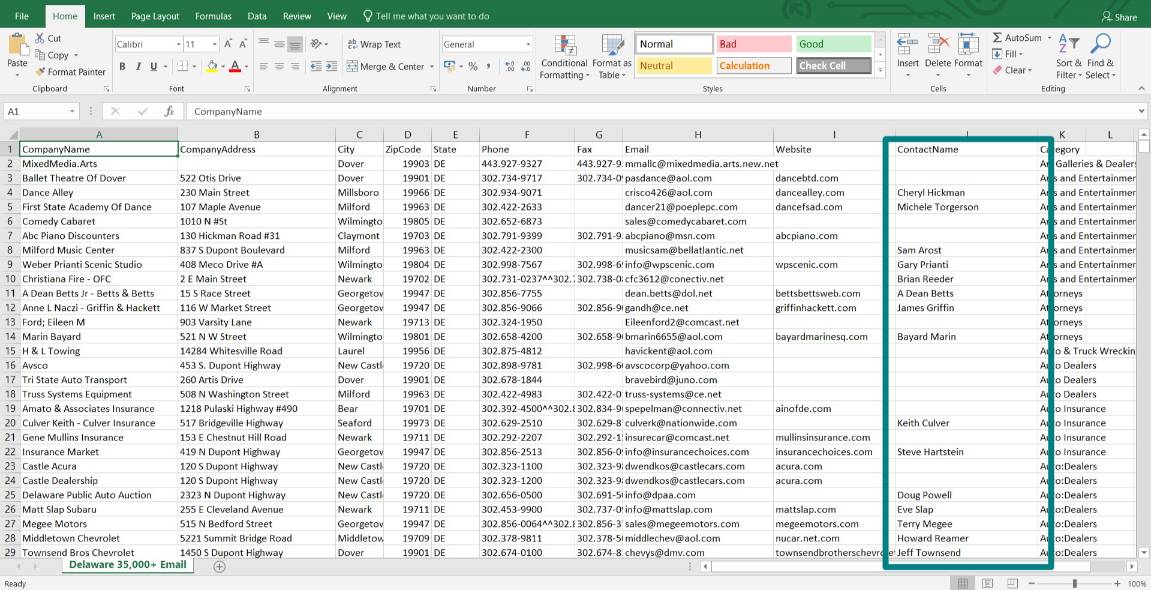Switch to the View tab

coord(337,16)
